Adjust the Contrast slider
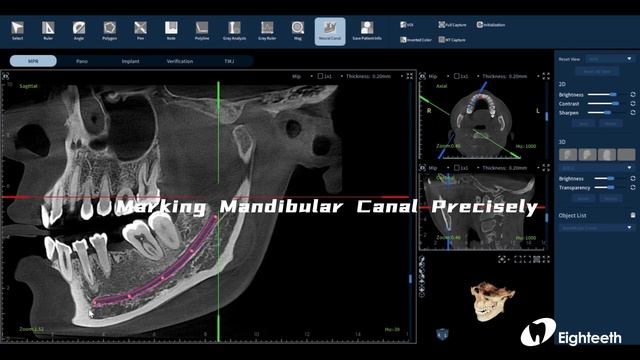The width and height of the screenshot is (640, 360). tap(607, 104)
